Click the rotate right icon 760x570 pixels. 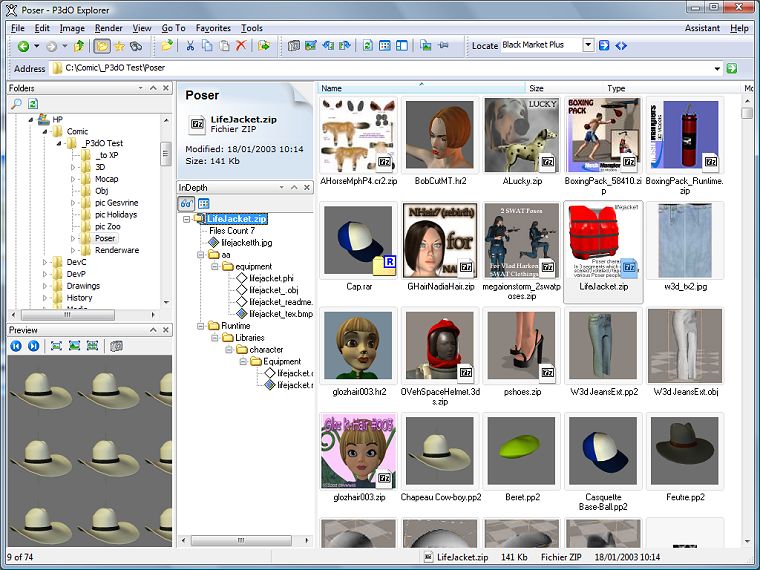[345, 46]
